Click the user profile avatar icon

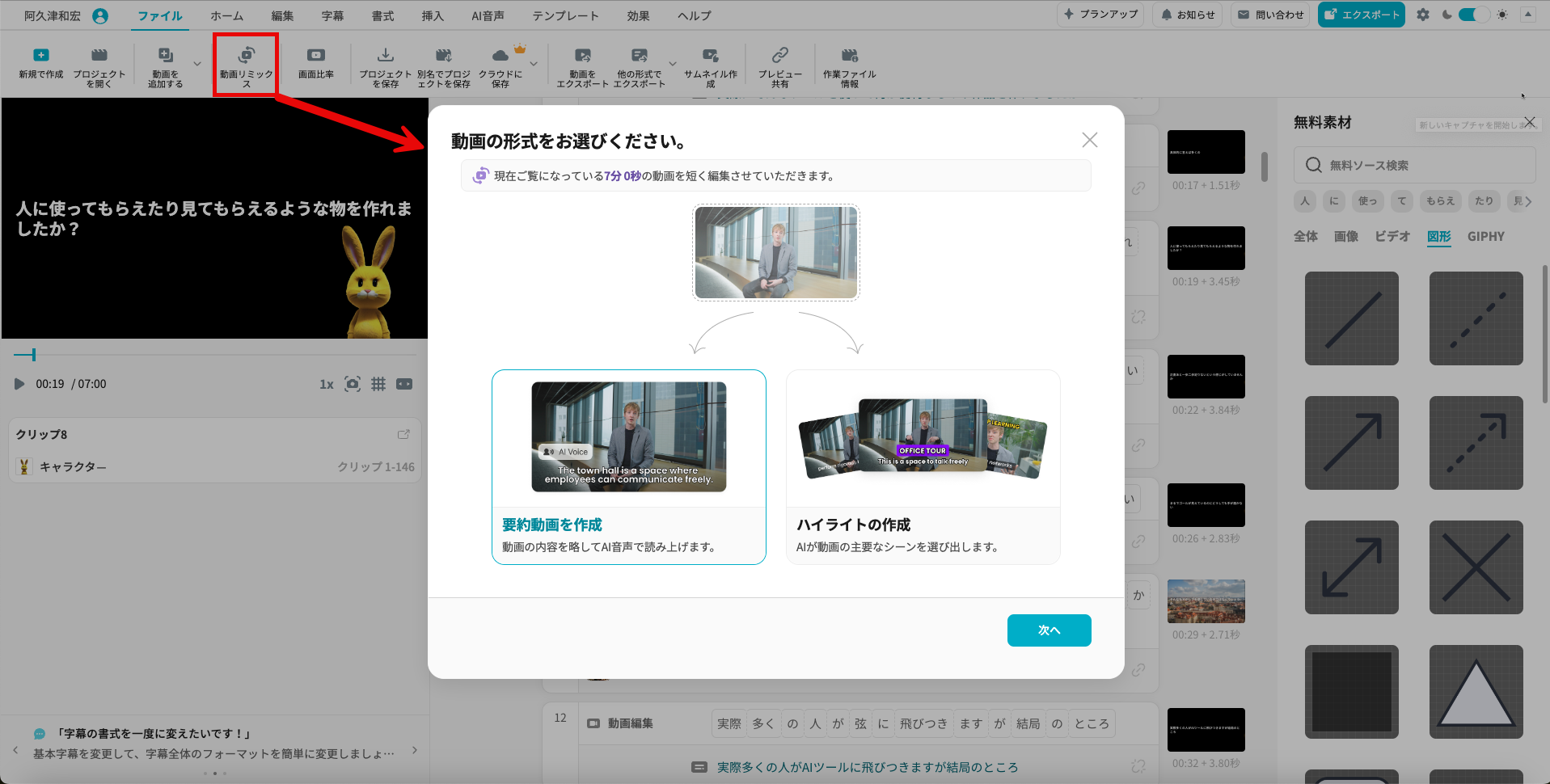pyautogui.click(x=100, y=15)
